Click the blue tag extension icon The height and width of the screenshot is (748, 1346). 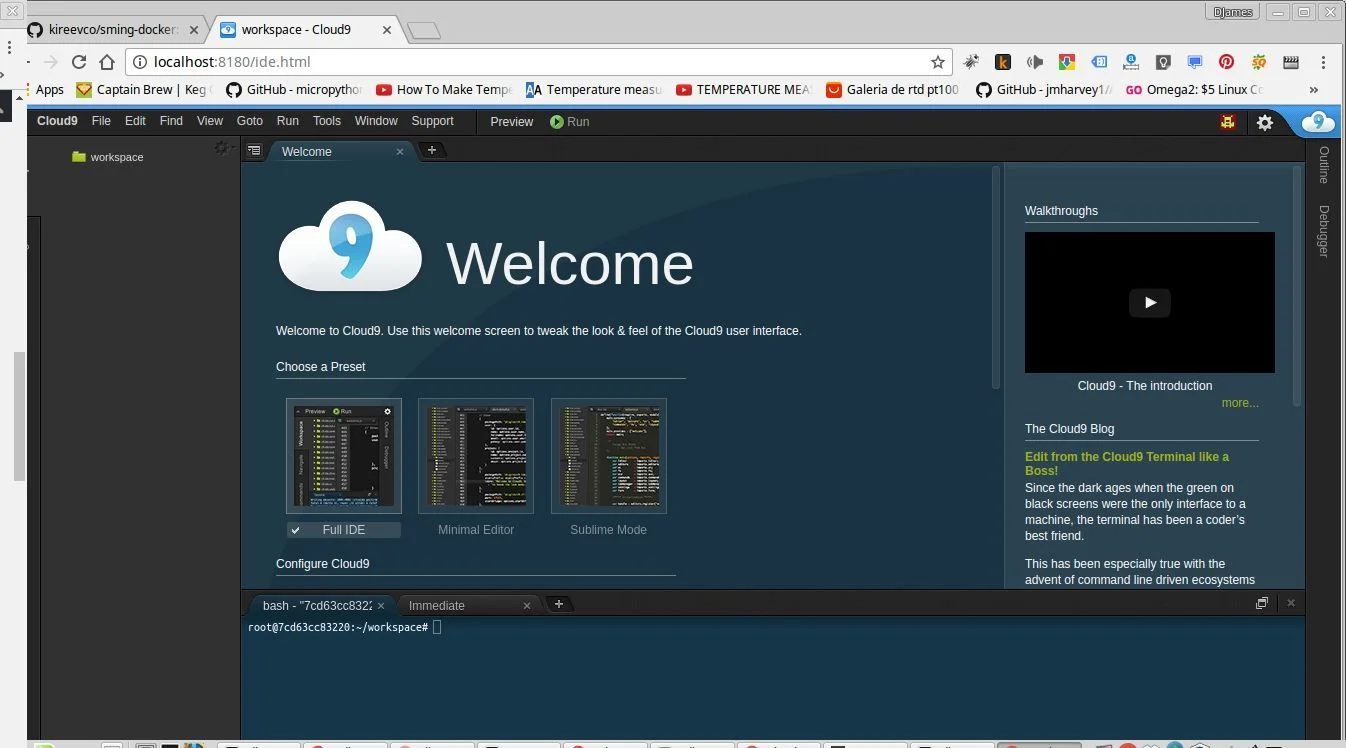(1099, 62)
